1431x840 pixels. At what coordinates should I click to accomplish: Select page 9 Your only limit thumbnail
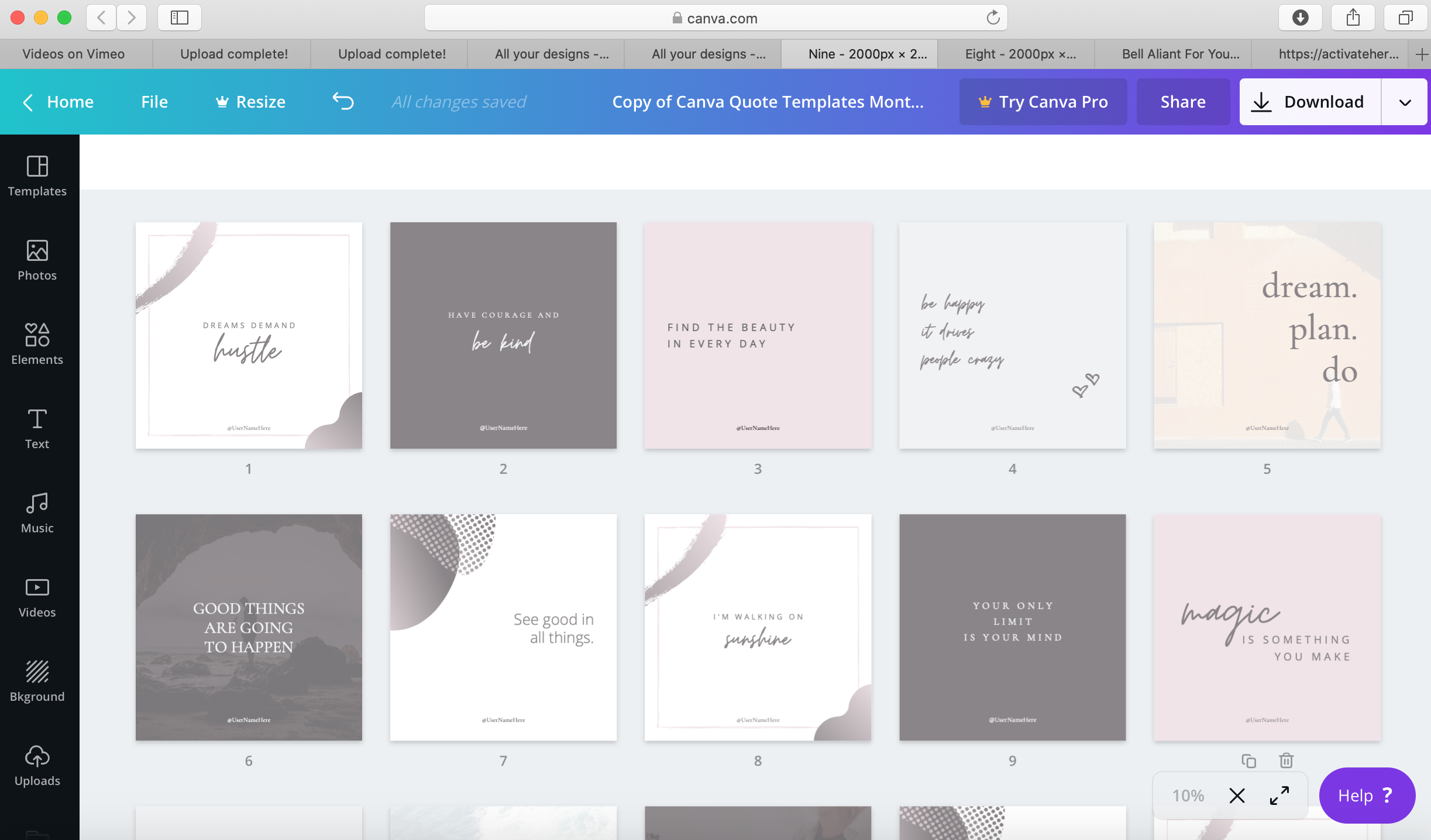coord(1012,627)
